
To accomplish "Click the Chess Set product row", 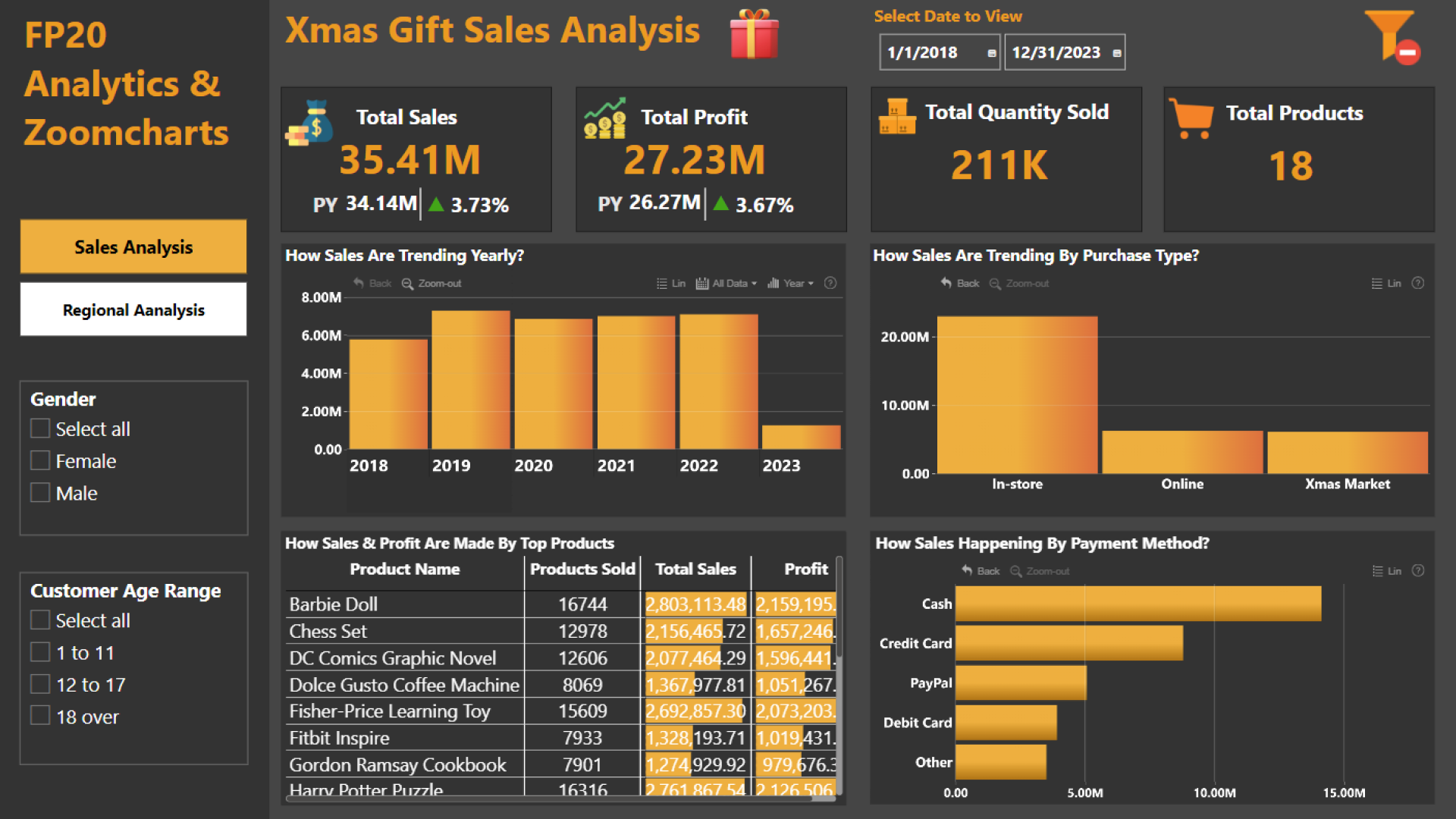I will [x=561, y=631].
